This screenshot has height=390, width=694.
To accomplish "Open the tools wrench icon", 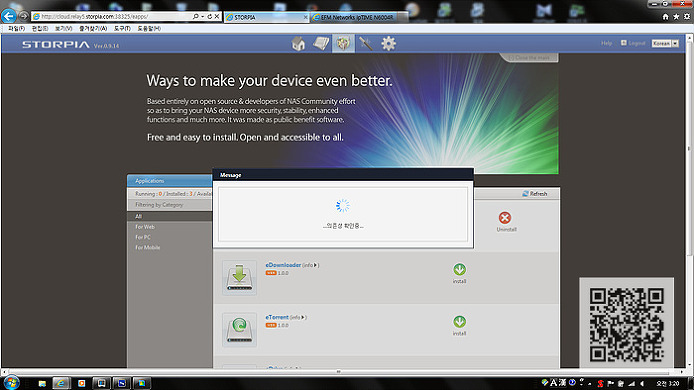I will pyautogui.click(x=366, y=43).
